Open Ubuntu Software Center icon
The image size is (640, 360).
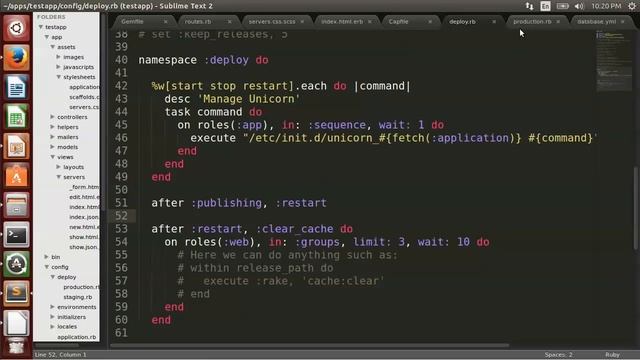16,176
